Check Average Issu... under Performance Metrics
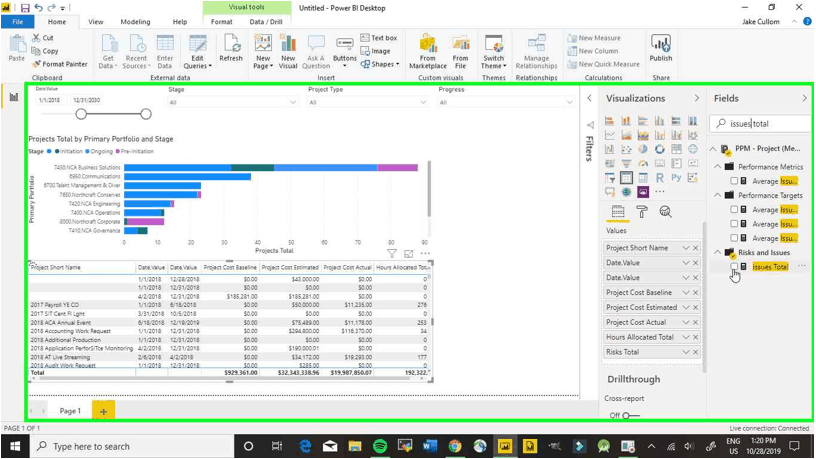The image size is (816, 459). click(734, 181)
